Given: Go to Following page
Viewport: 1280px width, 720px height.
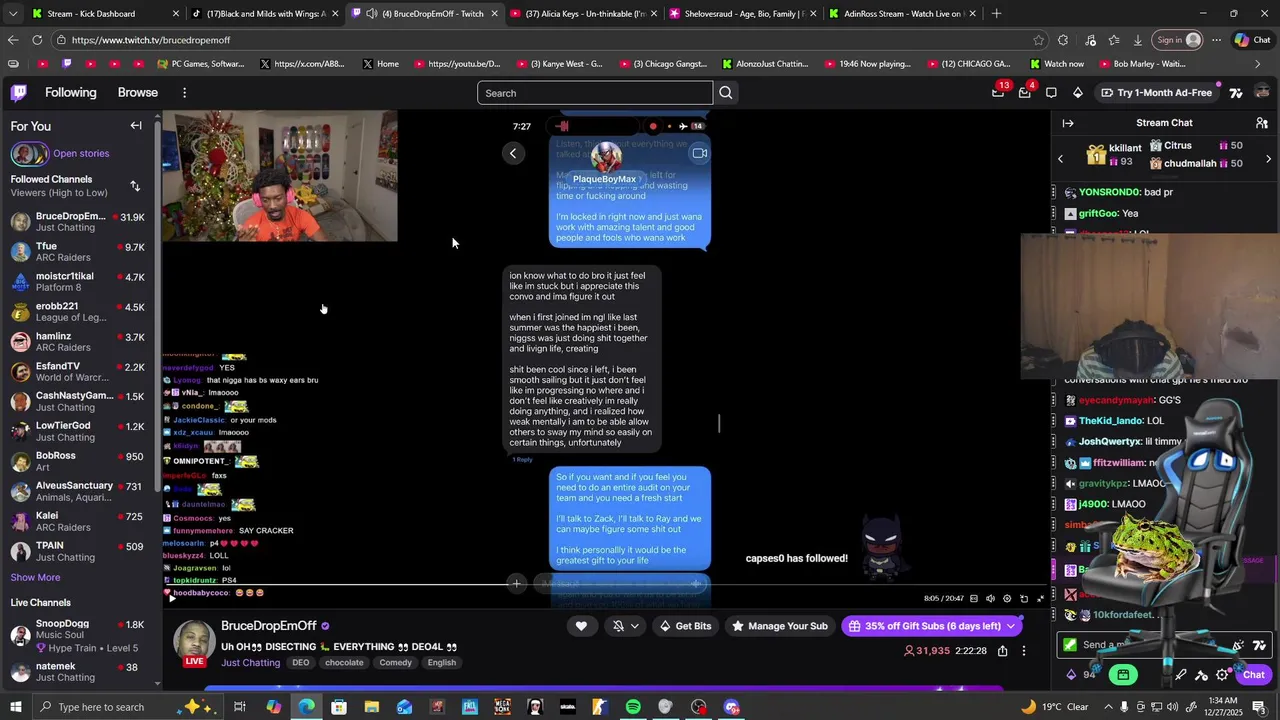Looking at the screenshot, I should coord(70,92).
